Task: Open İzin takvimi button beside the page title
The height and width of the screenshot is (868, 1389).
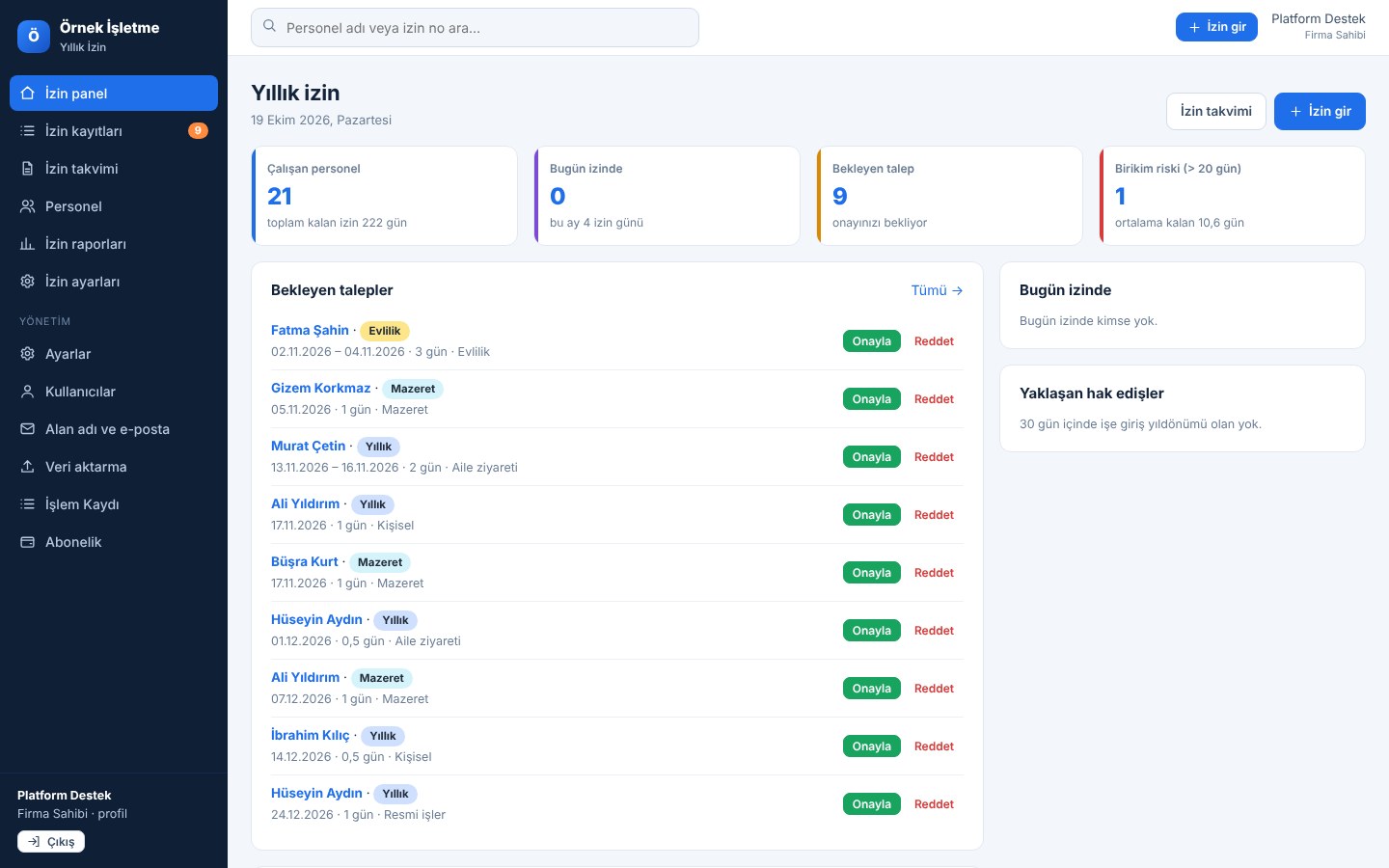Action: coord(1215,111)
